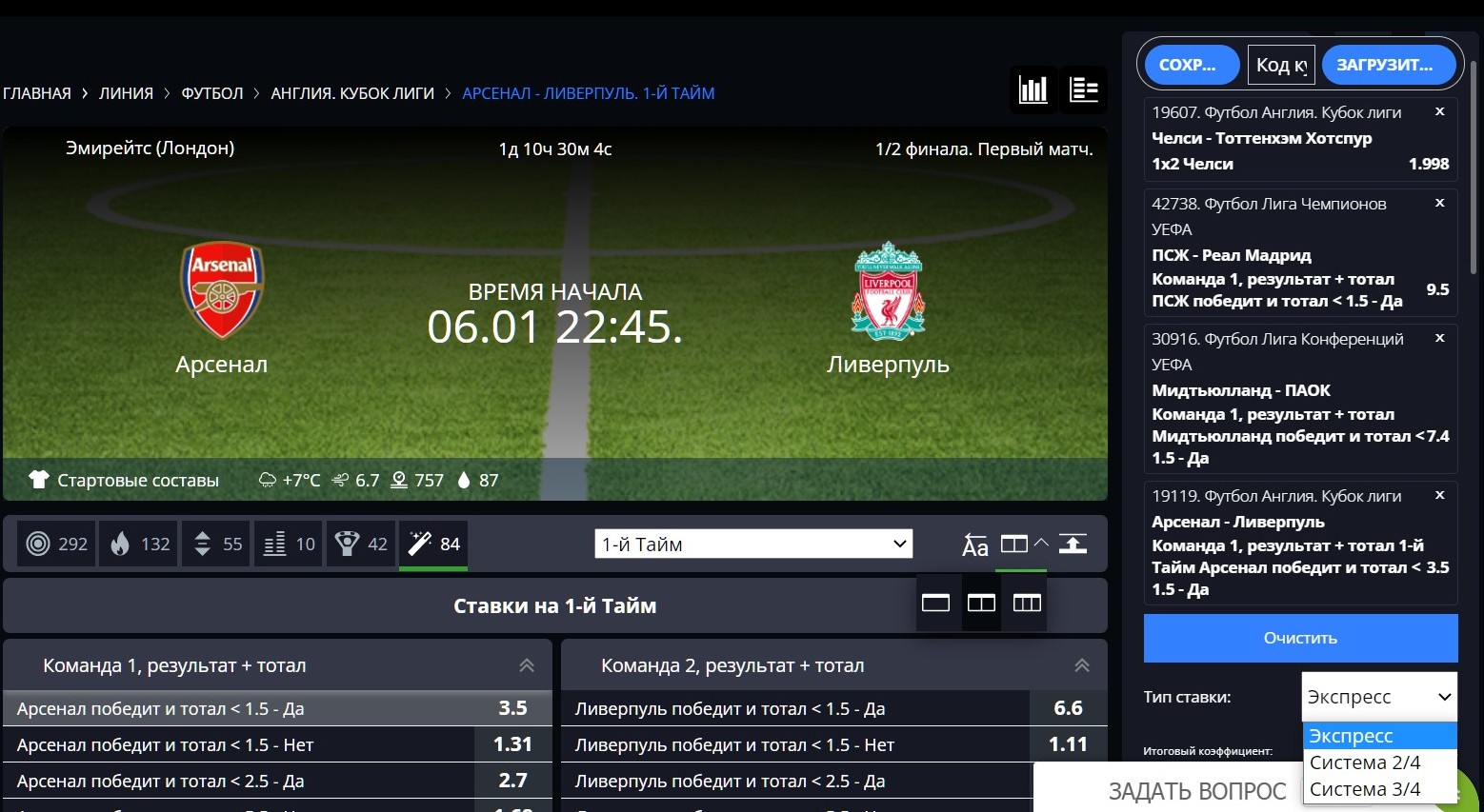
Task: Click the Челси - Тоттенхэм Хотспур slip title
Action: pos(1262,138)
